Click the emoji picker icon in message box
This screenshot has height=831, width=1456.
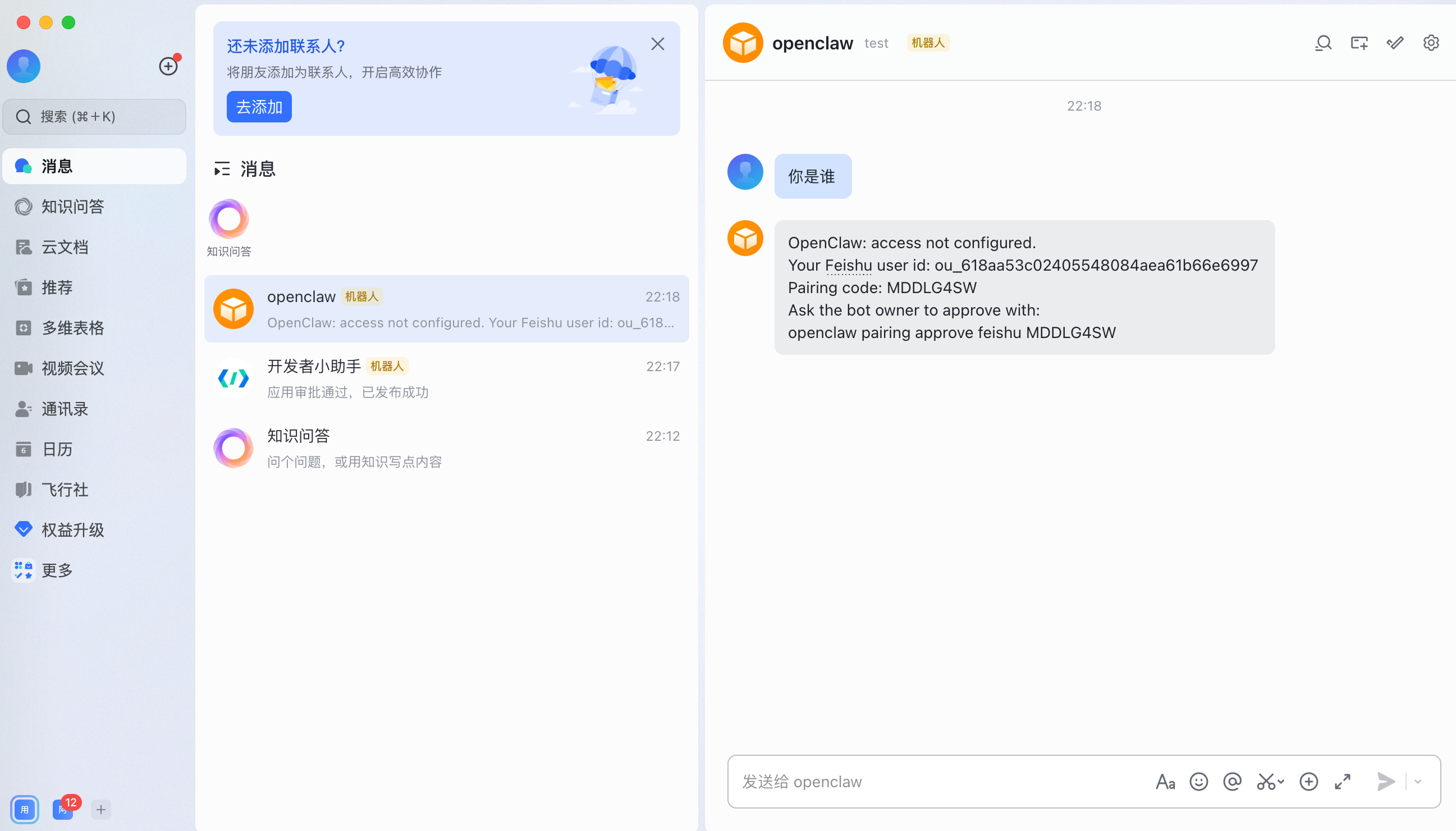(x=1198, y=782)
